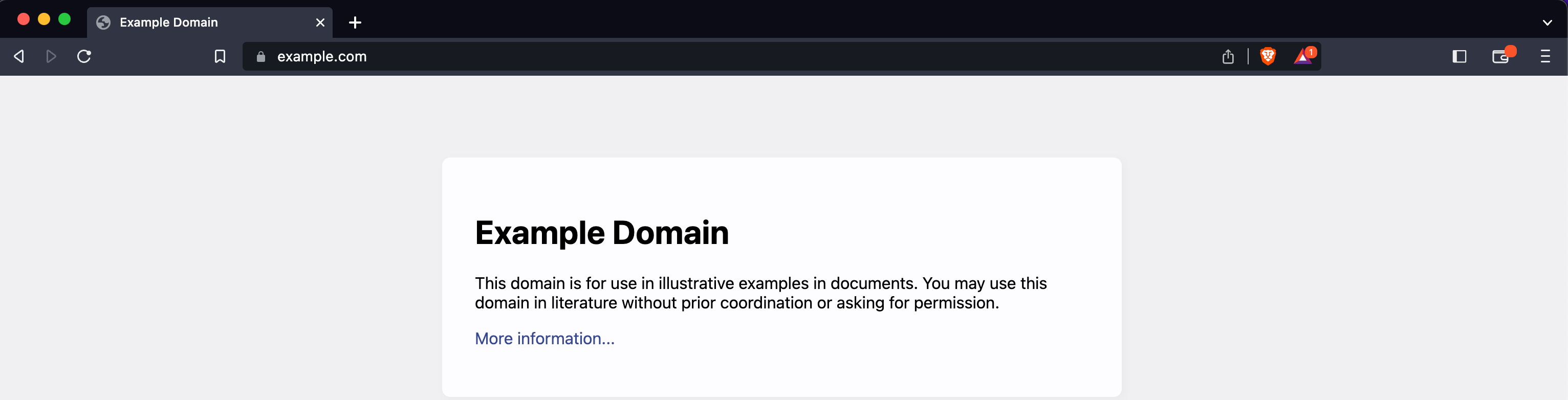Open Brave Rewards from the toolbar
This screenshot has height=400, width=1568.
point(1302,58)
